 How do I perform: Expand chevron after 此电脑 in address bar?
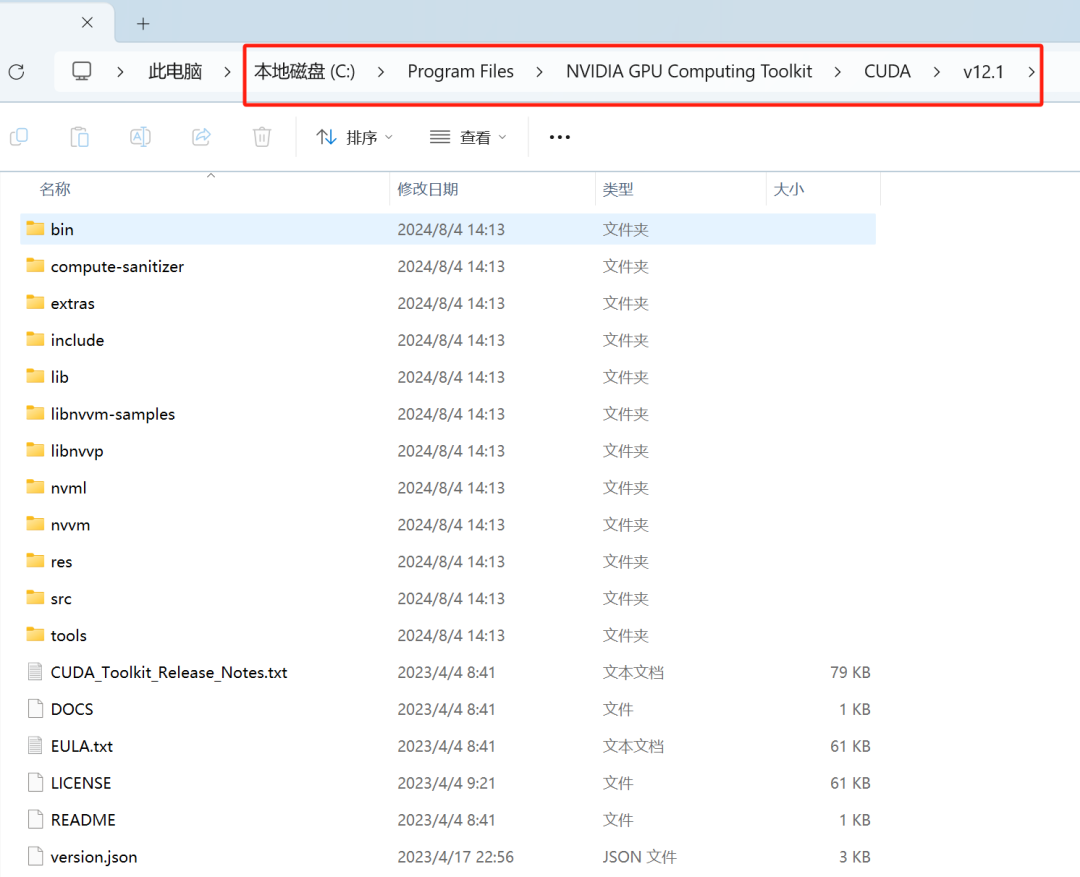227,72
